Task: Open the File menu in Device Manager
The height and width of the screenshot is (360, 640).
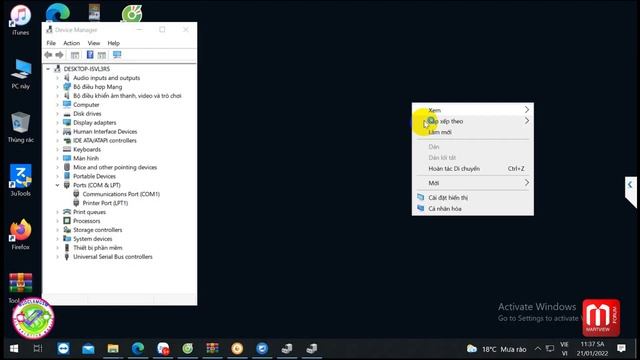Action: pyautogui.click(x=51, y=43)
